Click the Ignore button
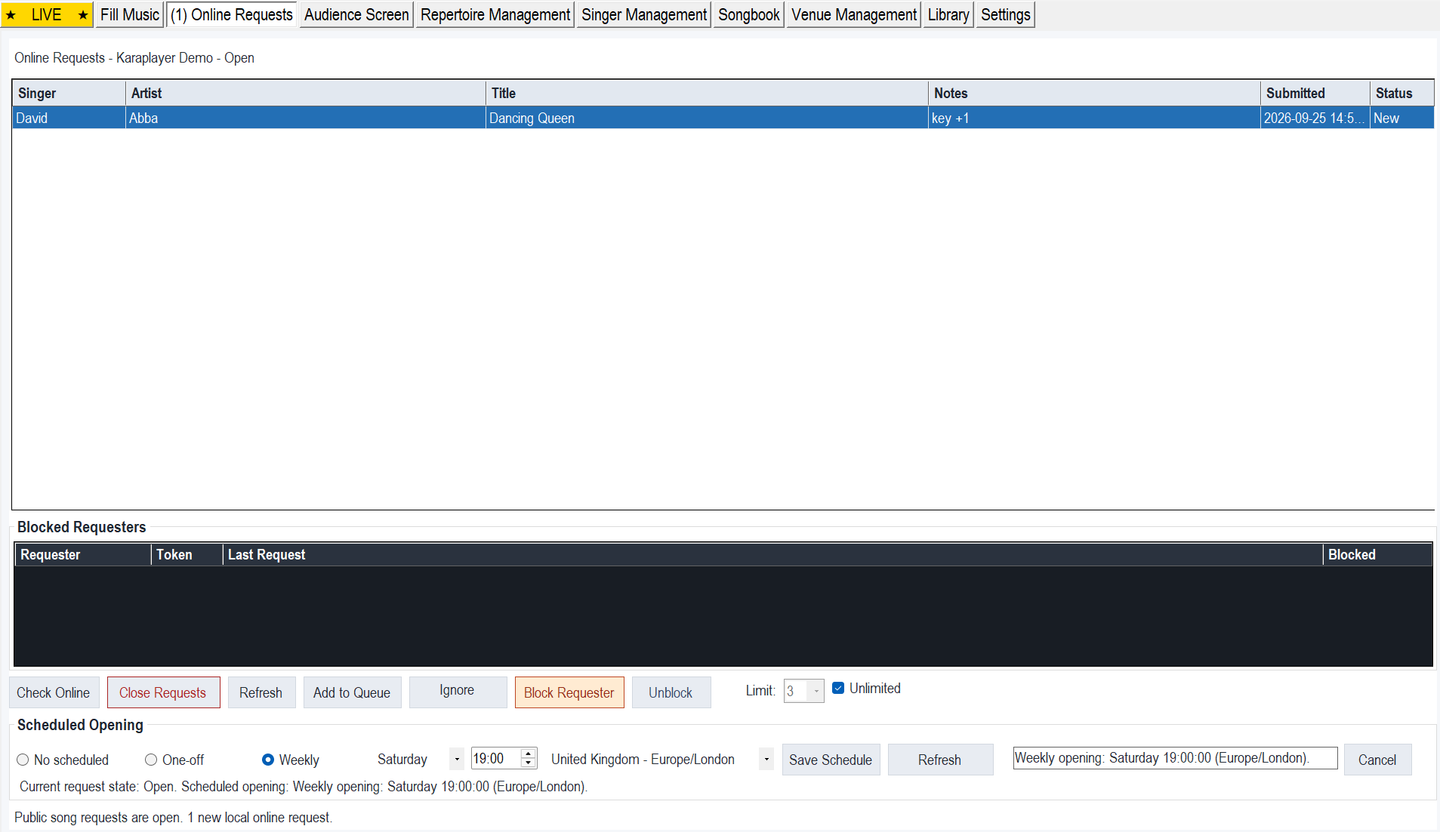 point(458,692)
